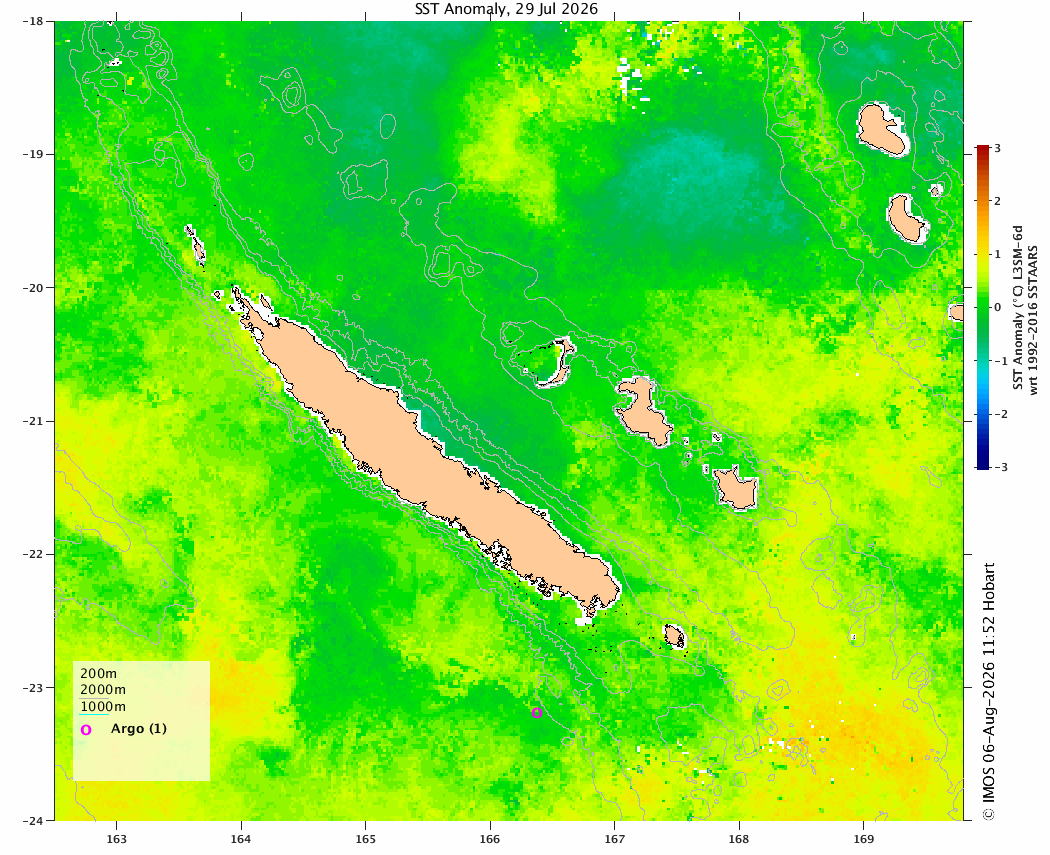Screen dimensions: 1050x855
Task: Click the Maré island southeast of Lifou
Action: [x=735, y=487]
